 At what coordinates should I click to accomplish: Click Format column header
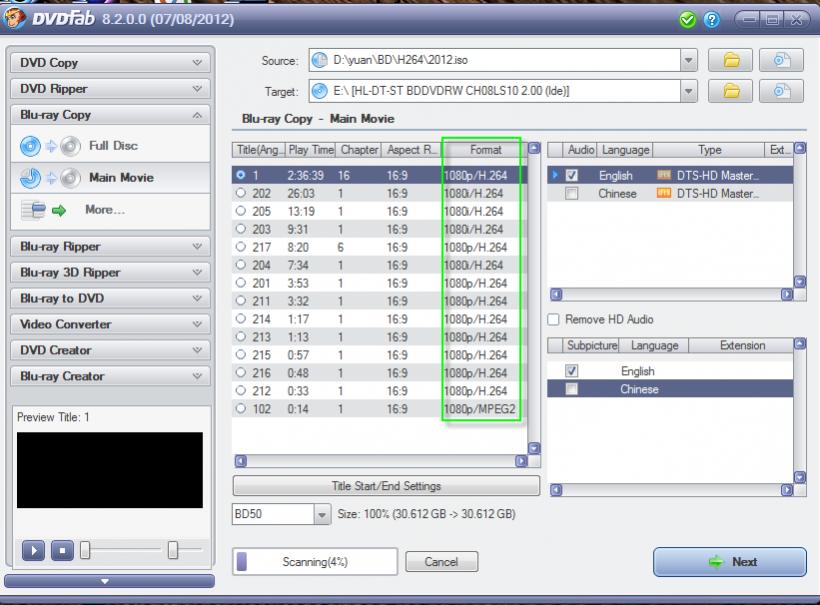click(x=485, y=150)
